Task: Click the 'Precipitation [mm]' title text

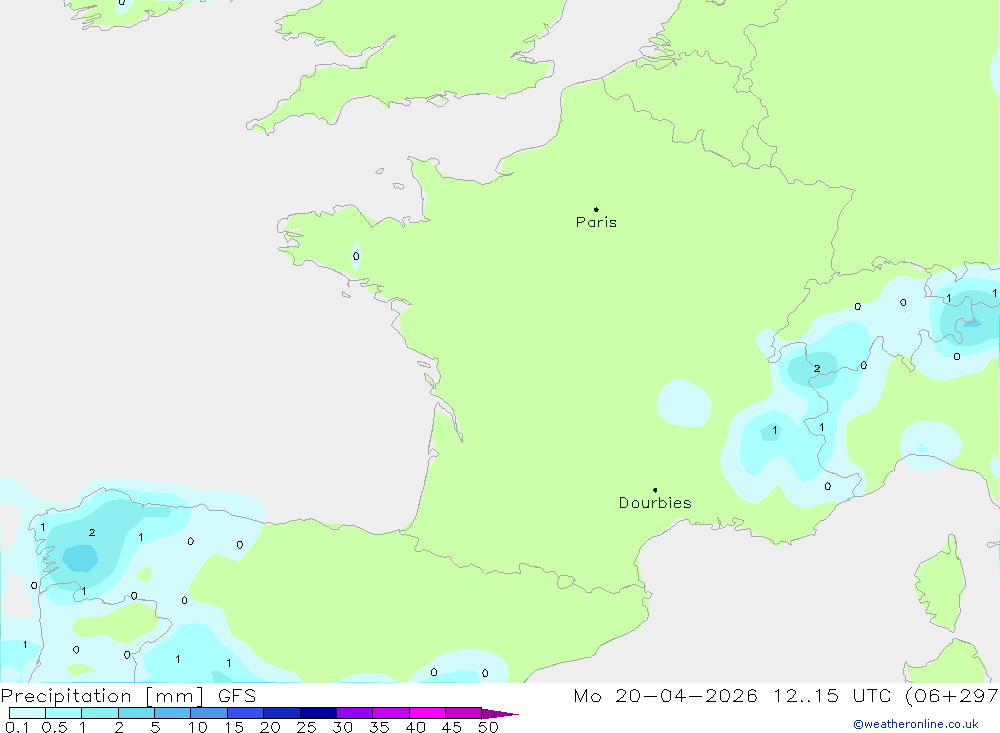Action: [102, 696]
